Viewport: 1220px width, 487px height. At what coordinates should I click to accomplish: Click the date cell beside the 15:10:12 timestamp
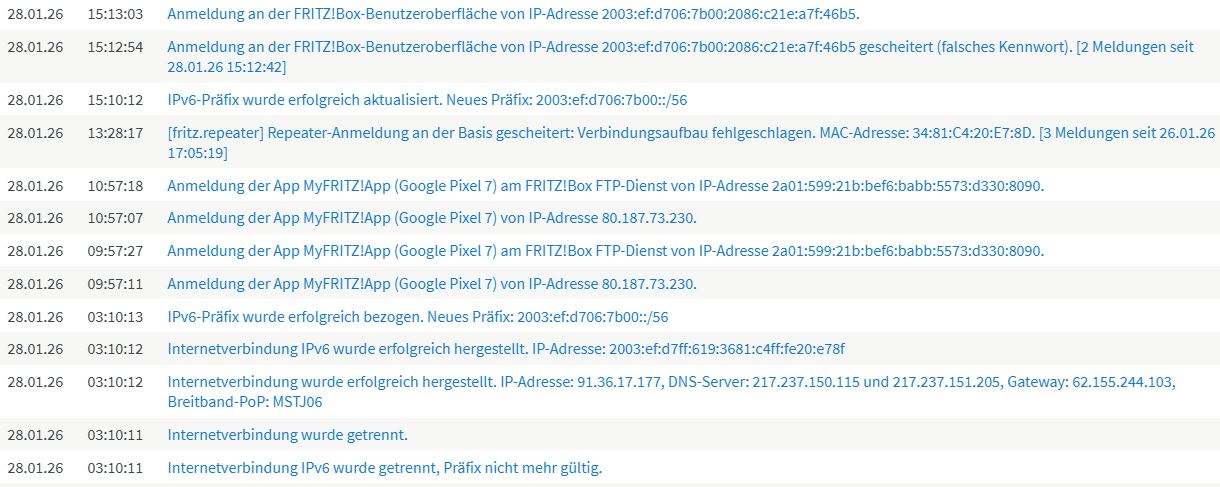click(x=35, y=100)
